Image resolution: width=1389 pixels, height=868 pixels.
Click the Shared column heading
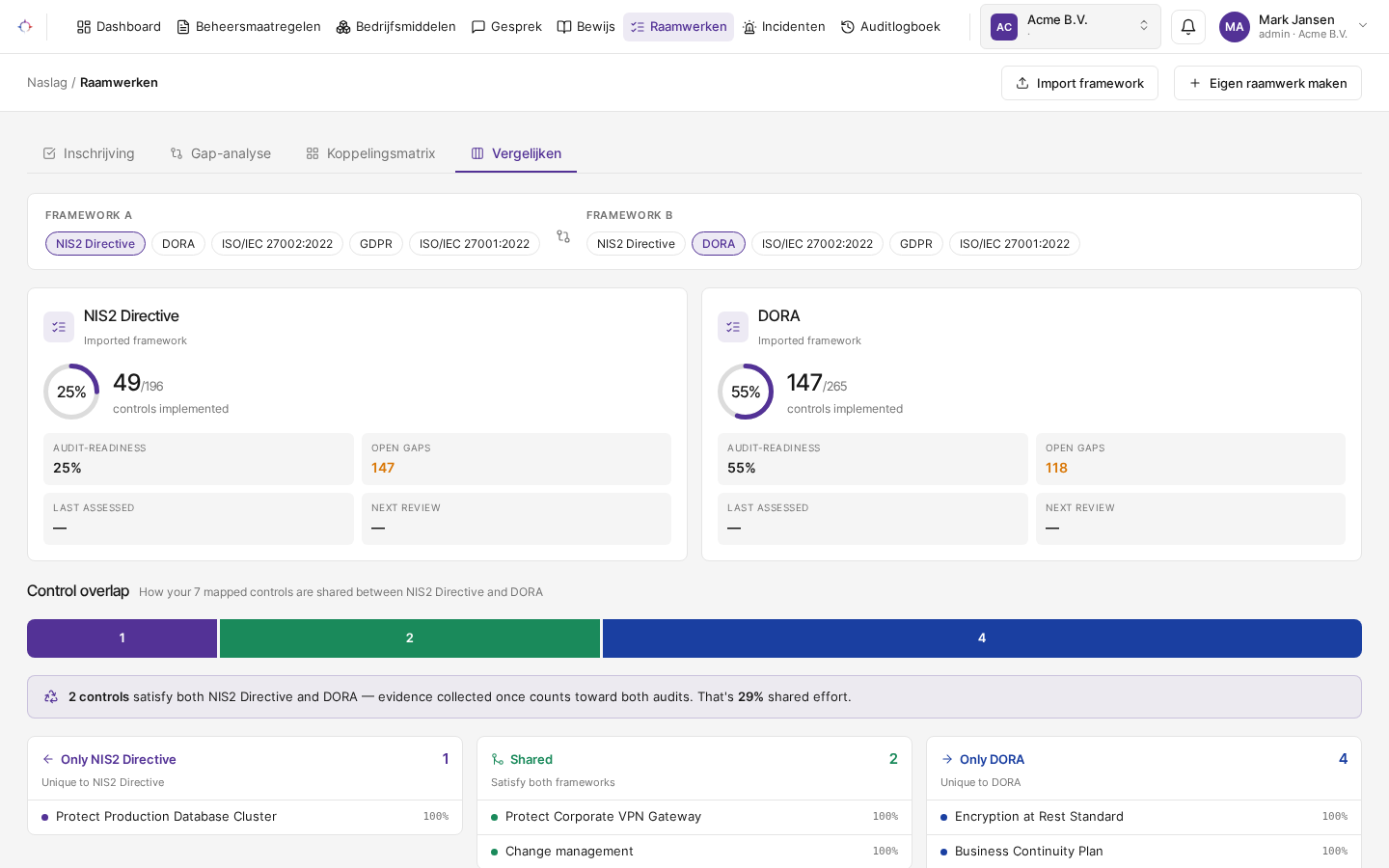531,760
